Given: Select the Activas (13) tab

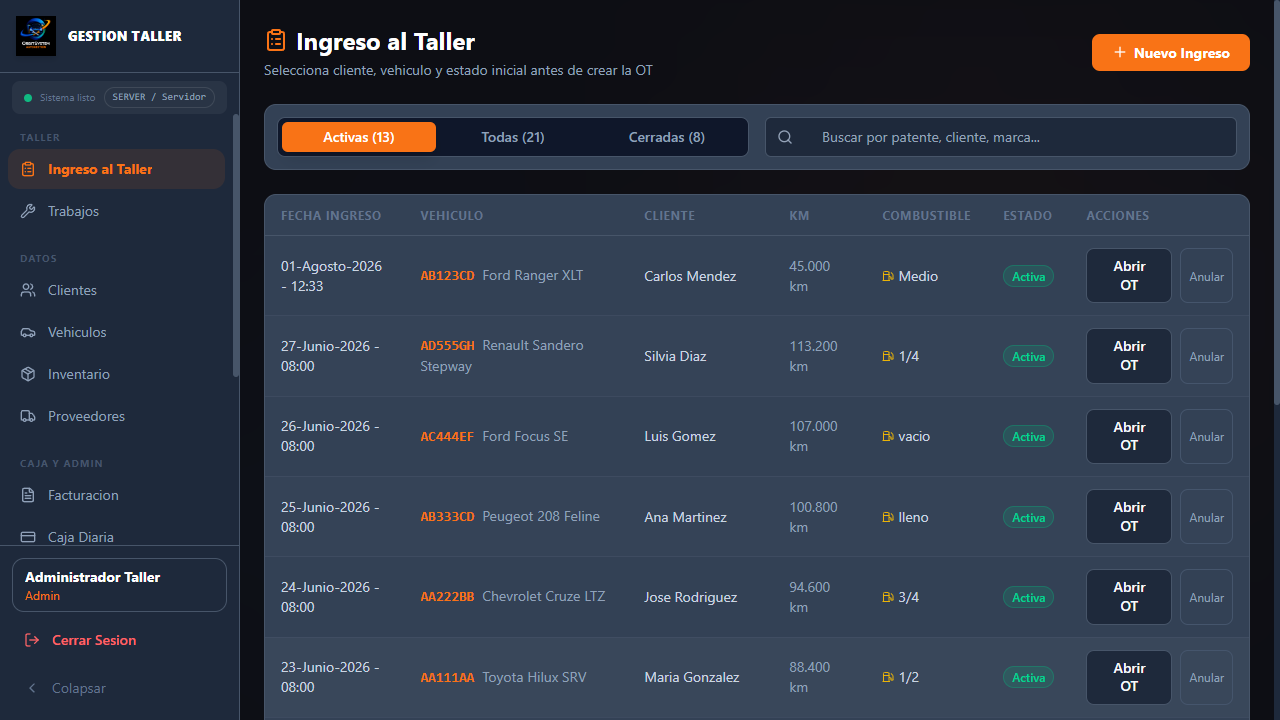Looking at the screenshot, I should point(359,137).
